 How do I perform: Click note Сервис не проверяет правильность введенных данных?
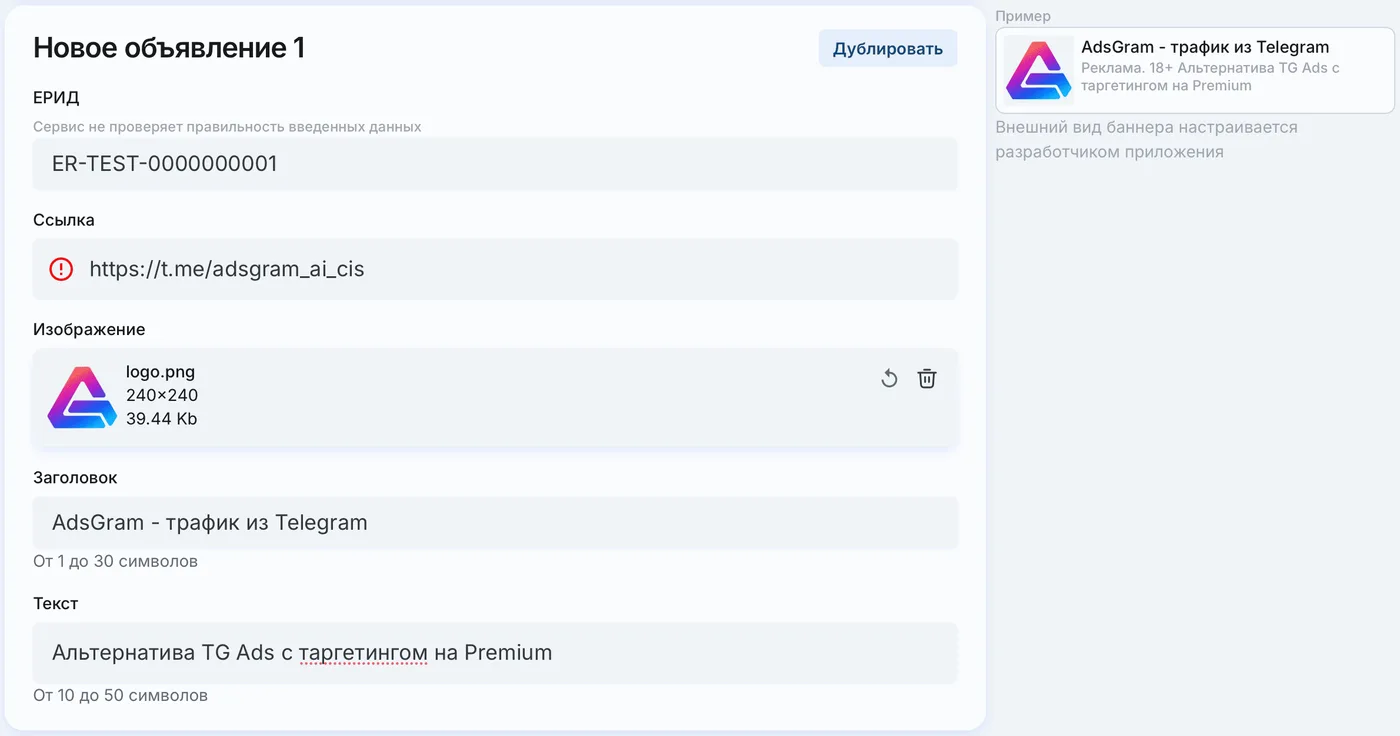point(227,127)
